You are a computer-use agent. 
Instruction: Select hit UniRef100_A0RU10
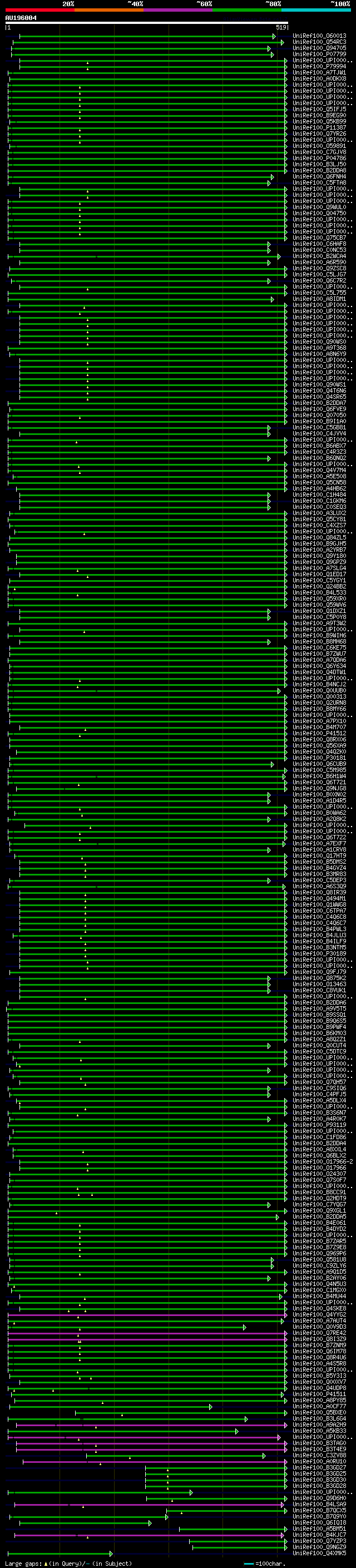point(319,1461)
